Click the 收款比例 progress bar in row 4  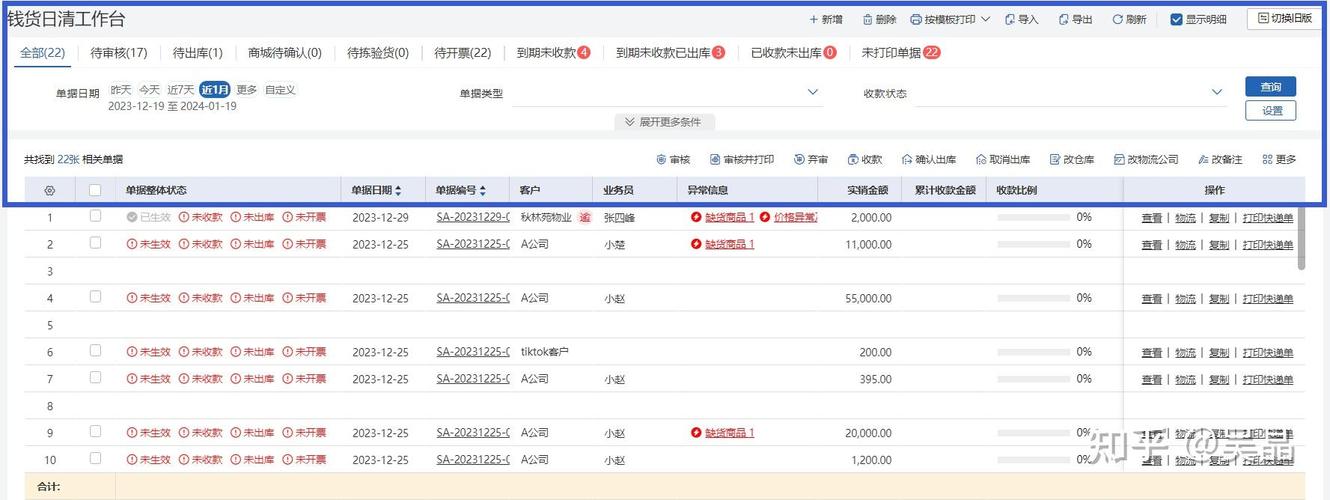pos(1034,298)
